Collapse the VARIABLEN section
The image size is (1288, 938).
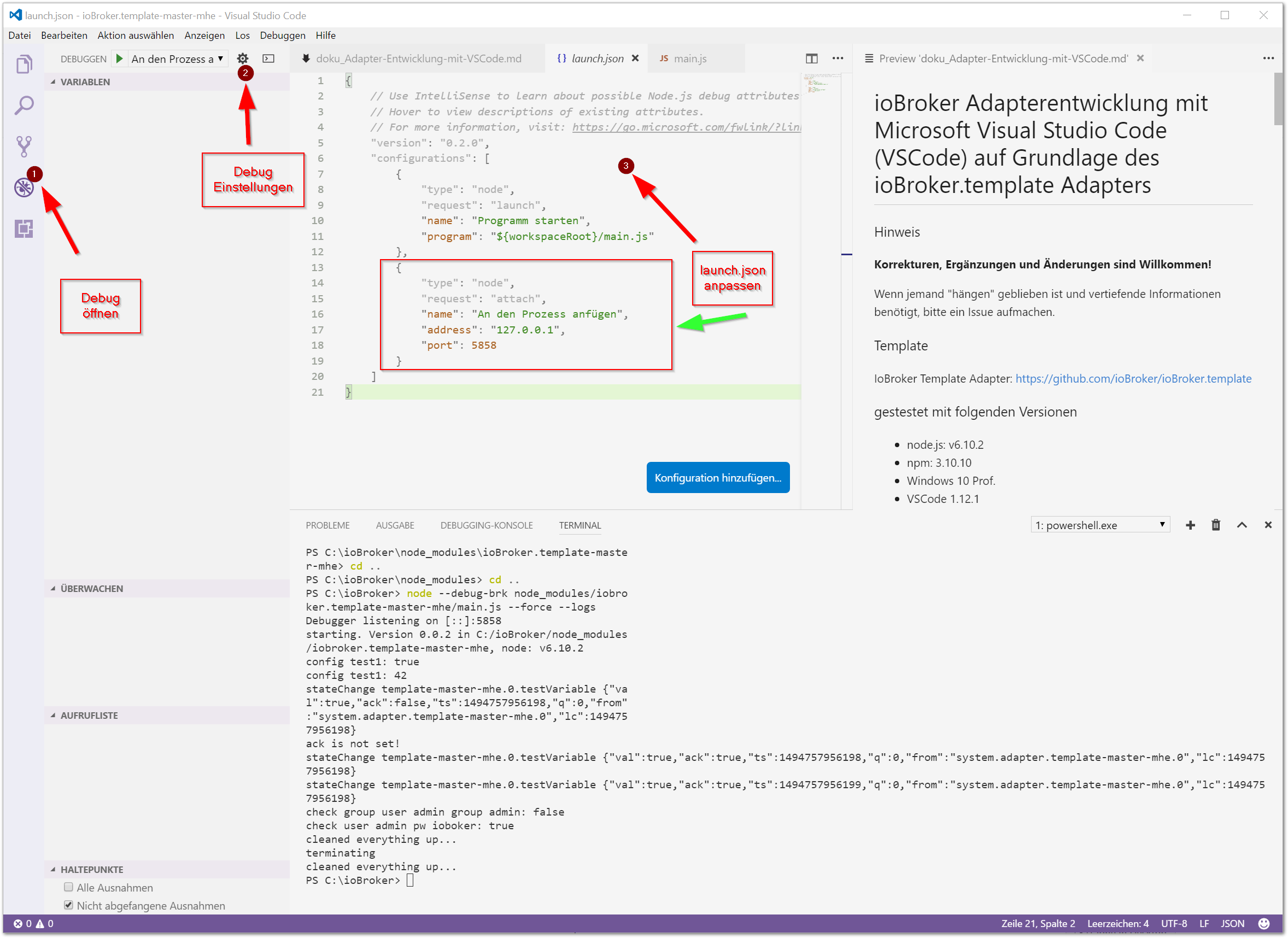tap(85, 82)
